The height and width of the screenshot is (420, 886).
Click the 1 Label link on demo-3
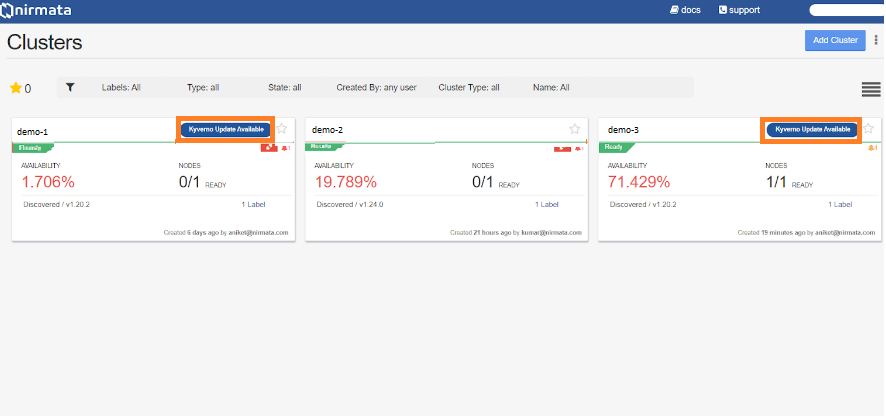(840, 205)
